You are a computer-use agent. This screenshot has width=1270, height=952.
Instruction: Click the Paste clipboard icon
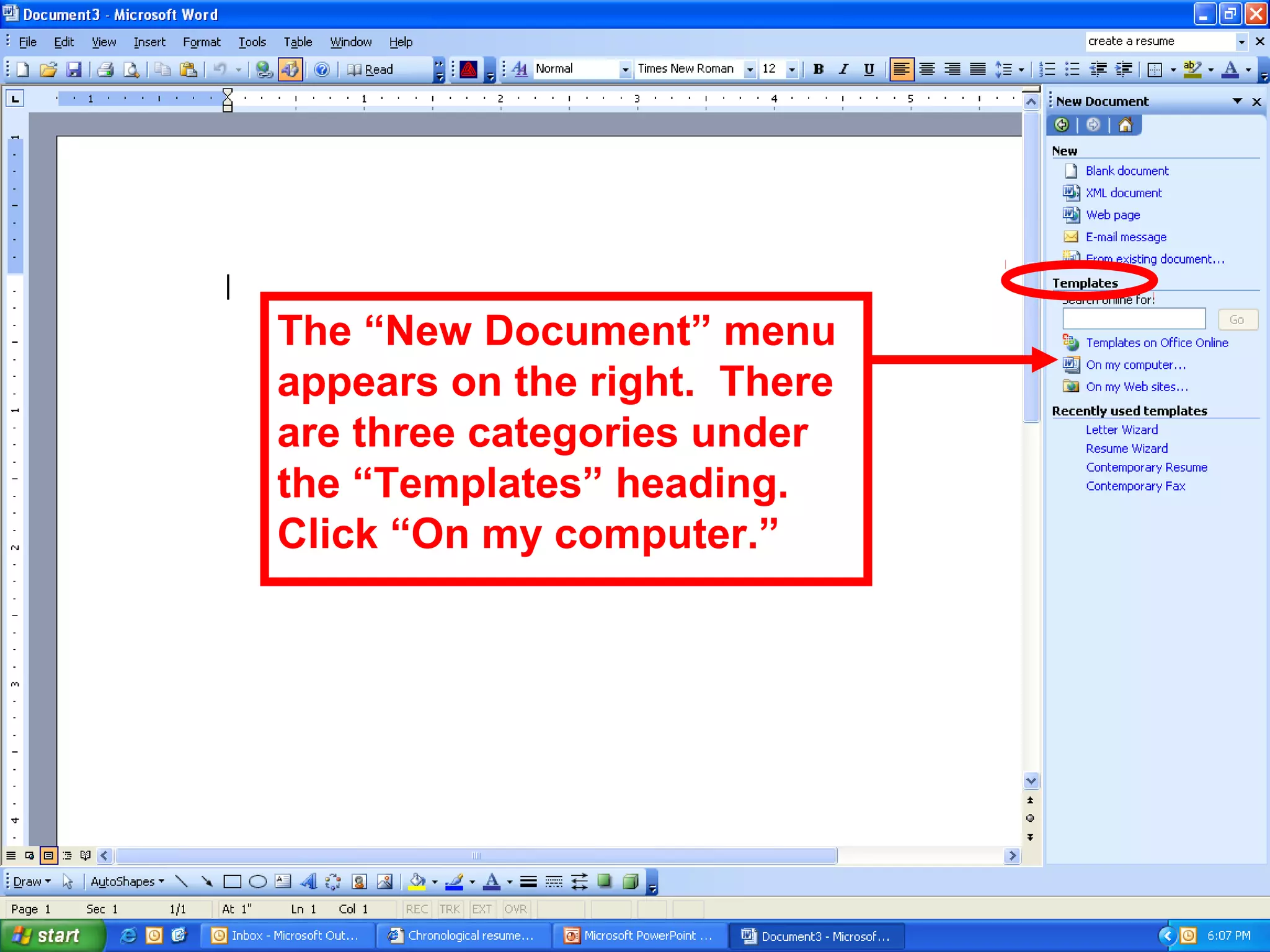[189, 69]
